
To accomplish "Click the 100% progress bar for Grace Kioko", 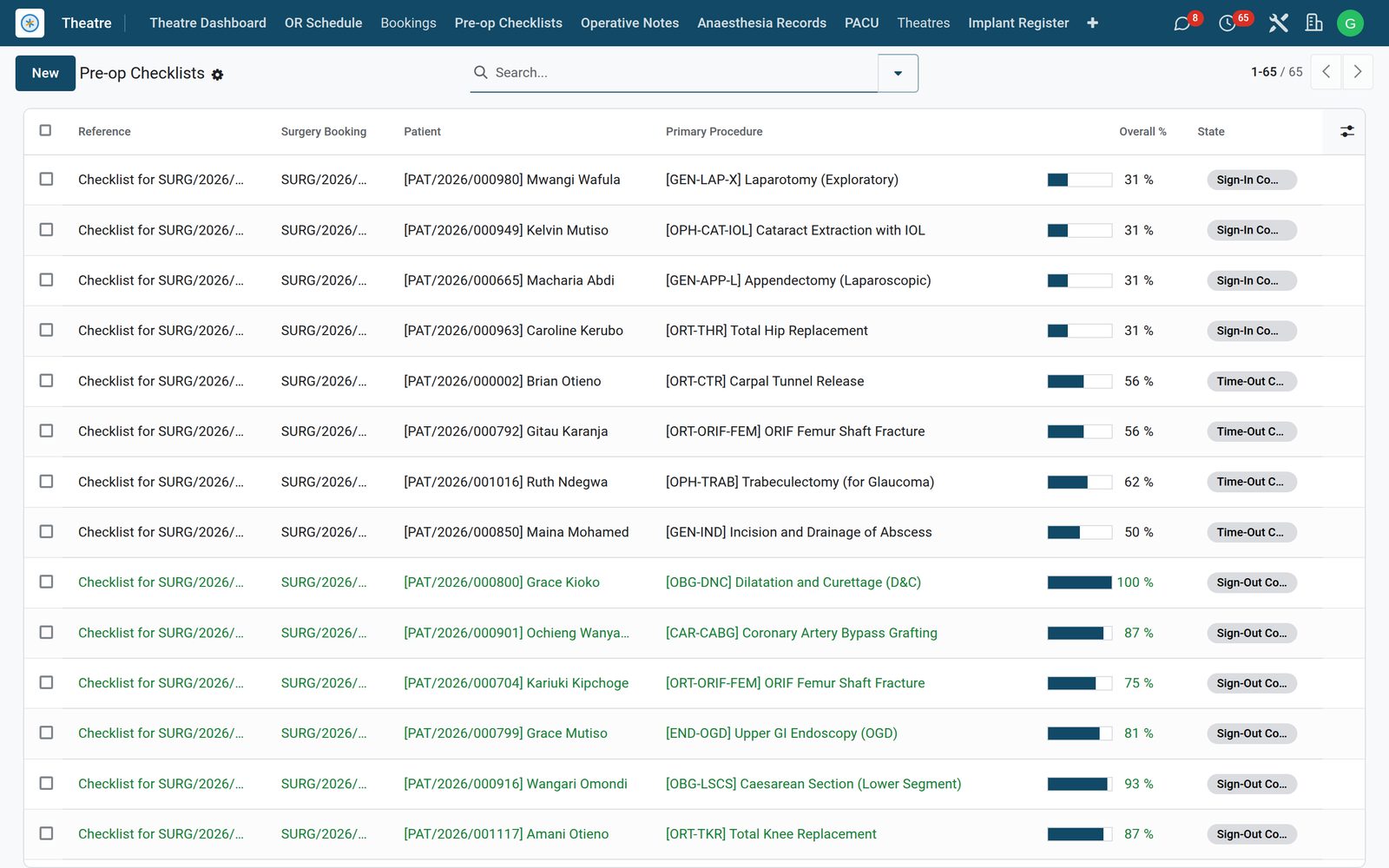I will pos(1079,582).
